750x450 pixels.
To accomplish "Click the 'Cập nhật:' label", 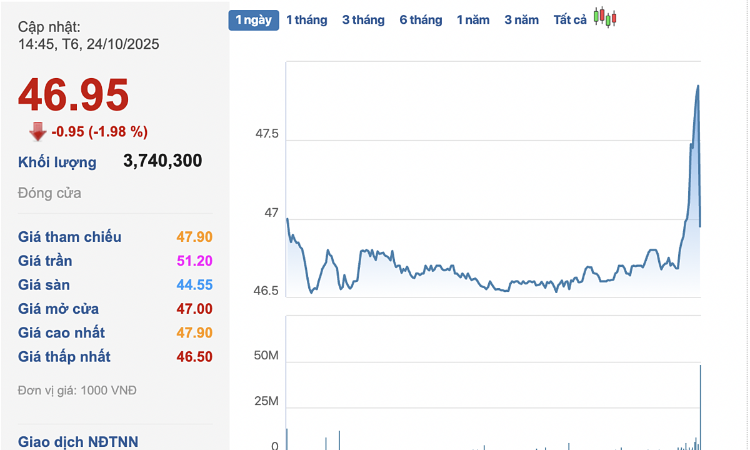I will 49,27.
